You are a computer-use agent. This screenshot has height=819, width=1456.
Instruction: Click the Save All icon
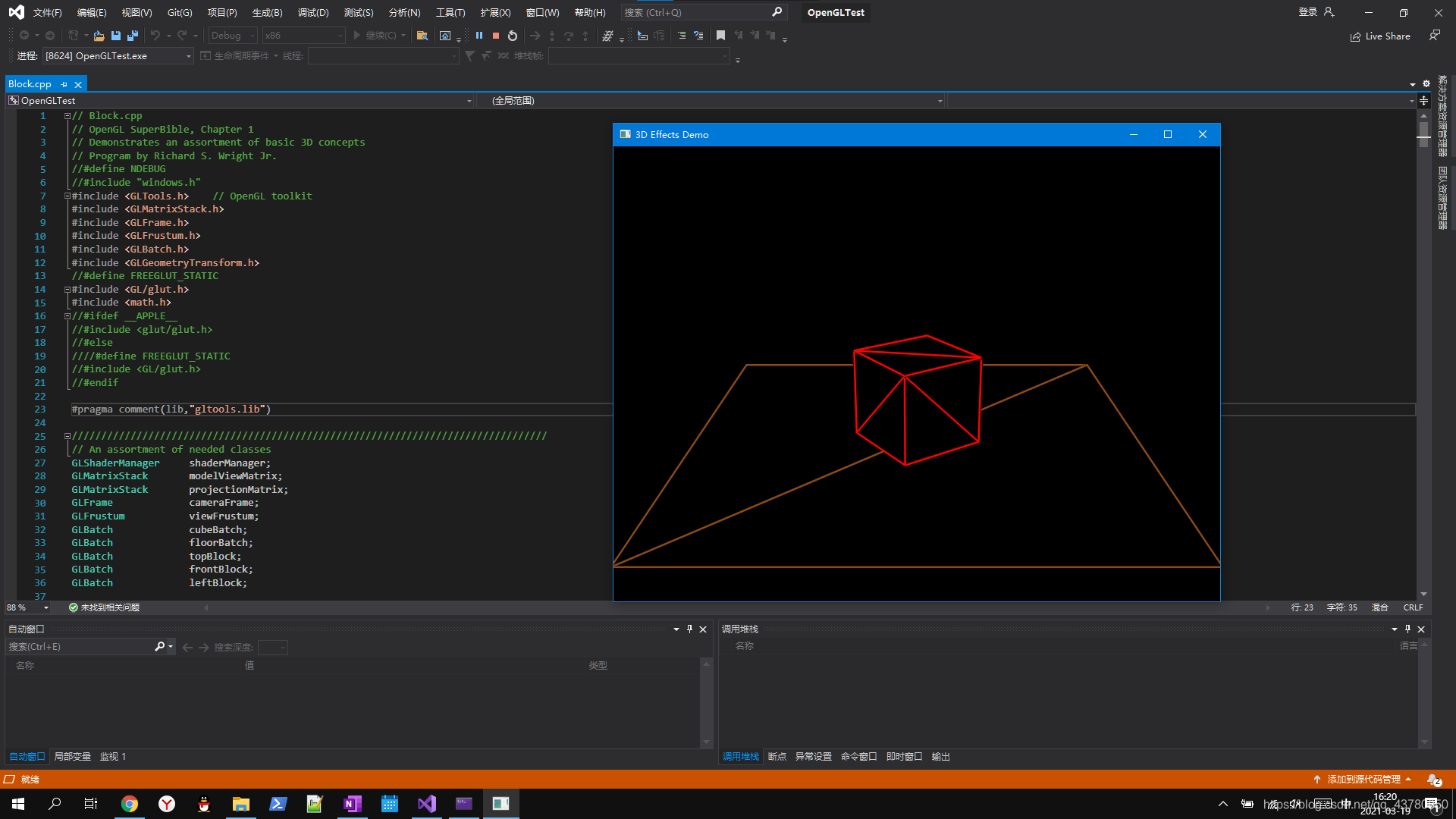click(x=133, y=36)
